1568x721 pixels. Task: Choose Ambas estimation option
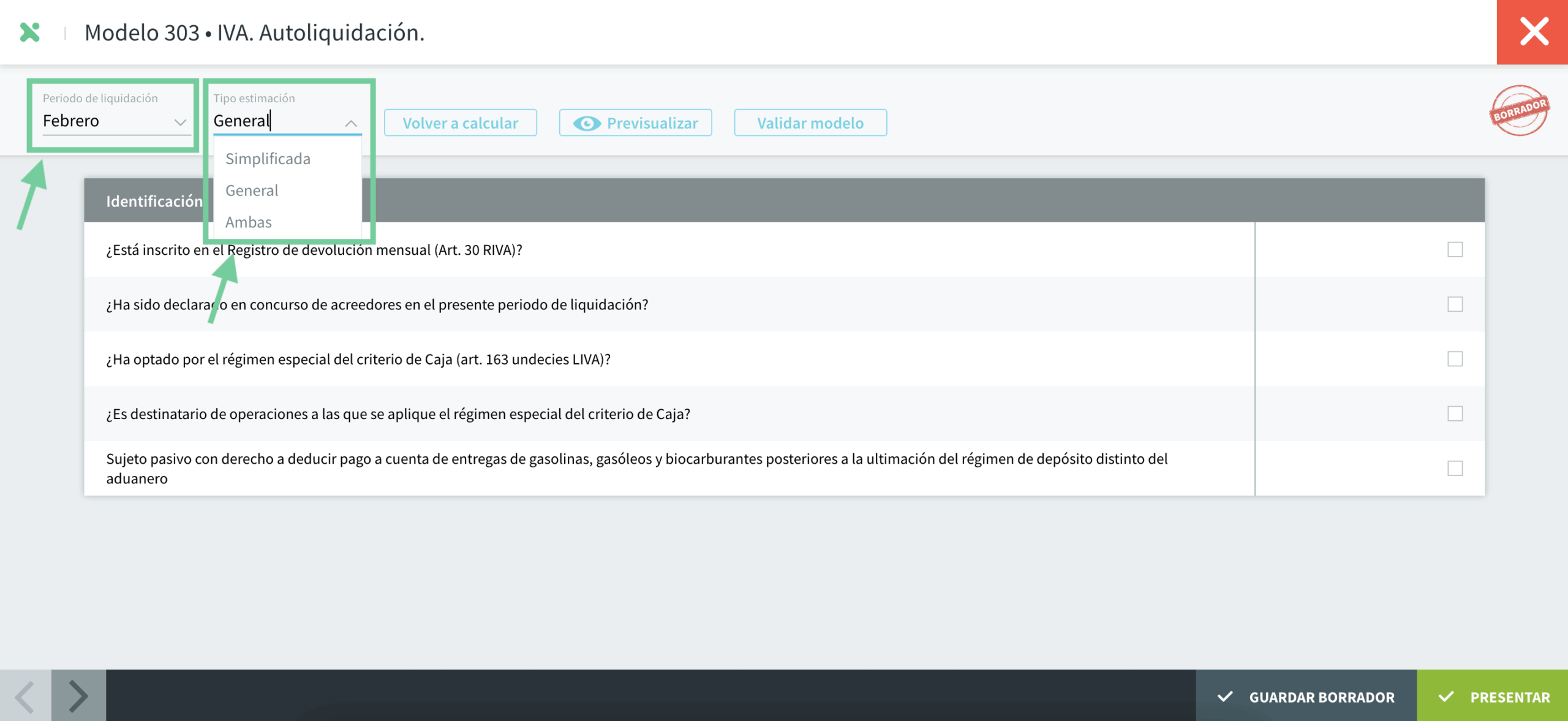[x=249, y=222]
